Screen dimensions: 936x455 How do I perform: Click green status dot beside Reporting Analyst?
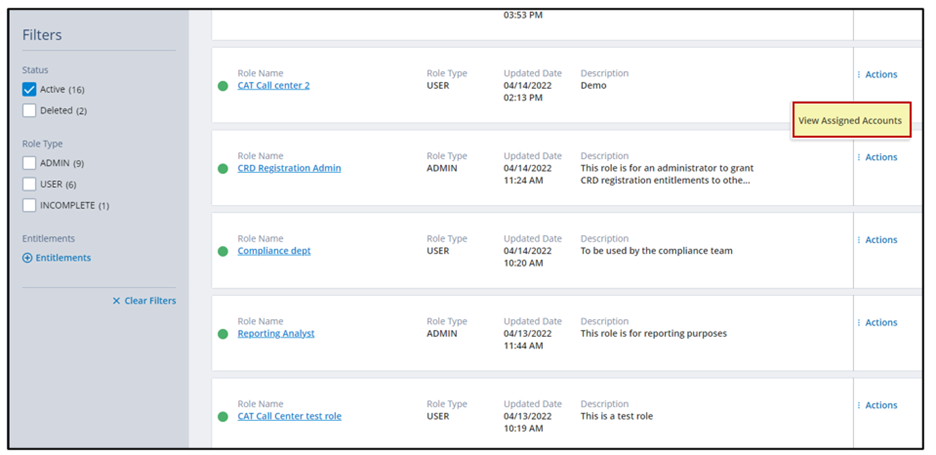click(223, 334)
